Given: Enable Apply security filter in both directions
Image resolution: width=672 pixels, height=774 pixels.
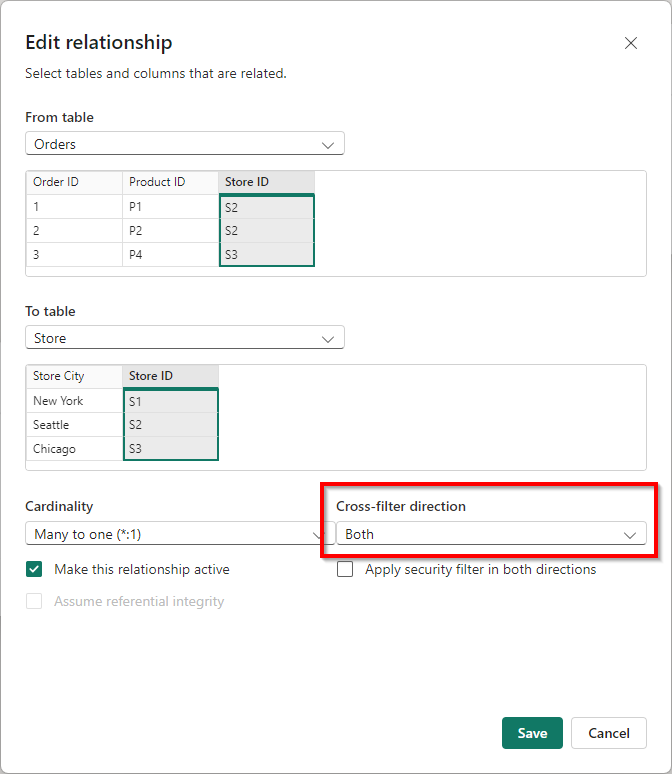Looking at the screenshot, I should coord(346,569).
